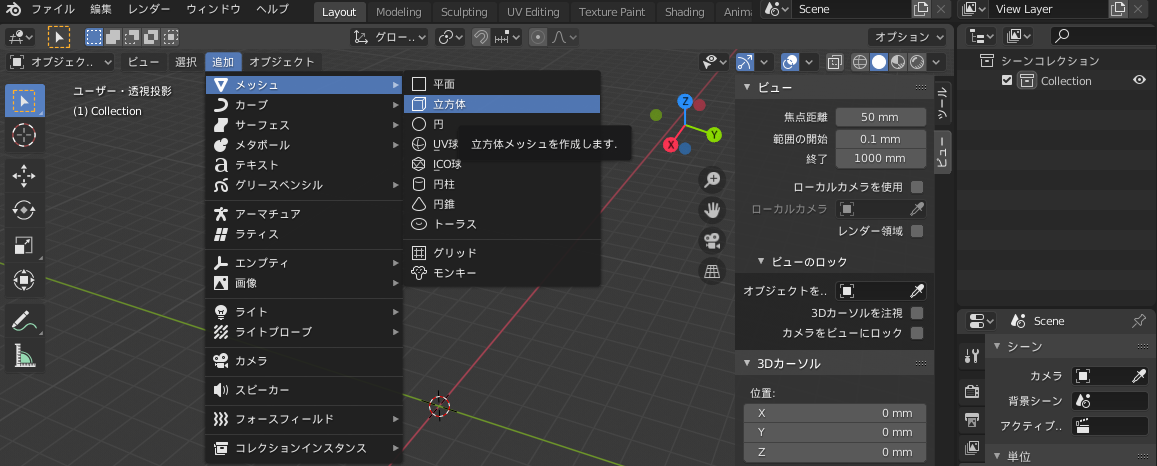Open グロー.. transform orientation dropdown
The image size is (1157, 466).
coord(389,37)
